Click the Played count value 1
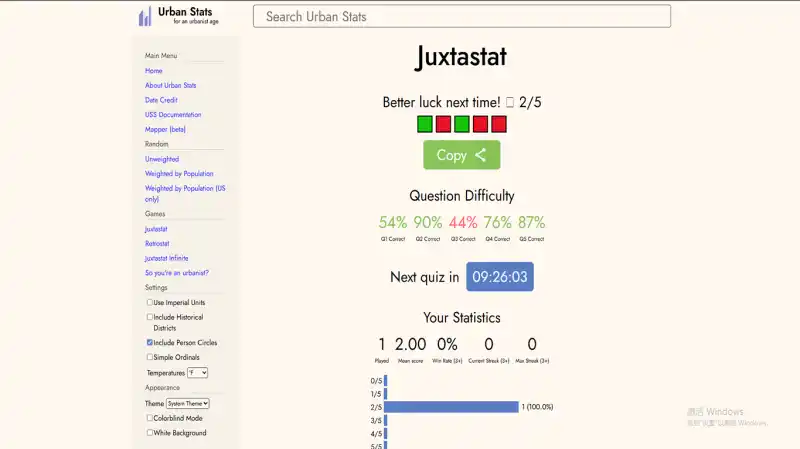The image size is (800, 449). point(382,344)
